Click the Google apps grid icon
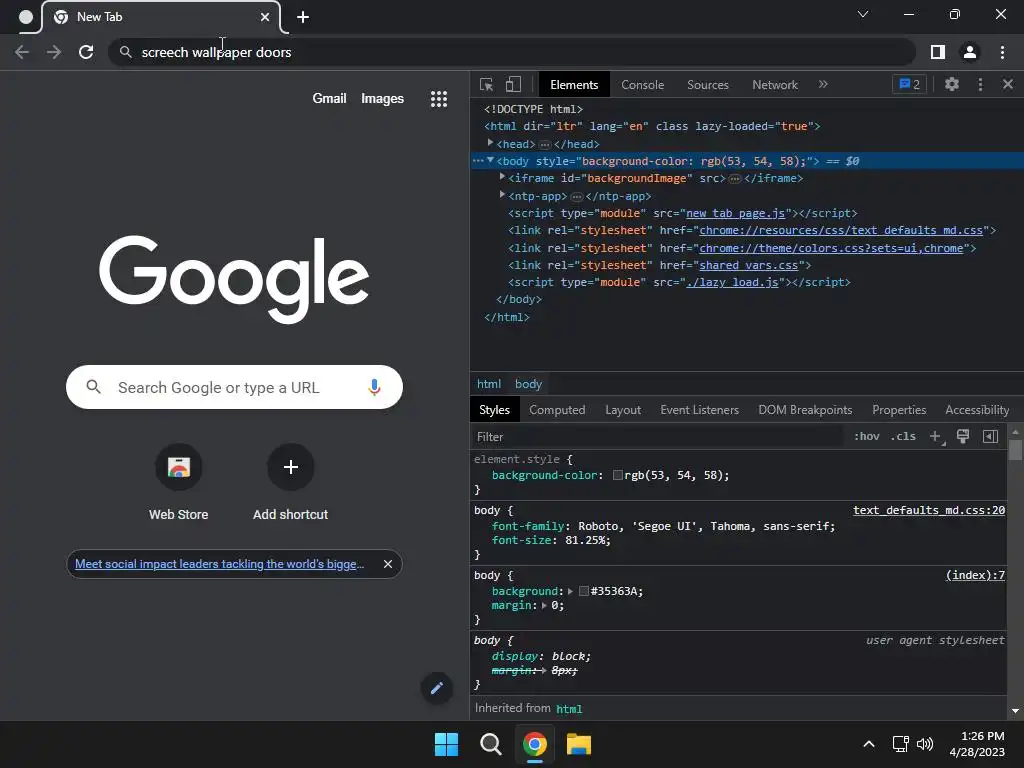The width and height of the screenshot is (1024, 768). point(439,99)
